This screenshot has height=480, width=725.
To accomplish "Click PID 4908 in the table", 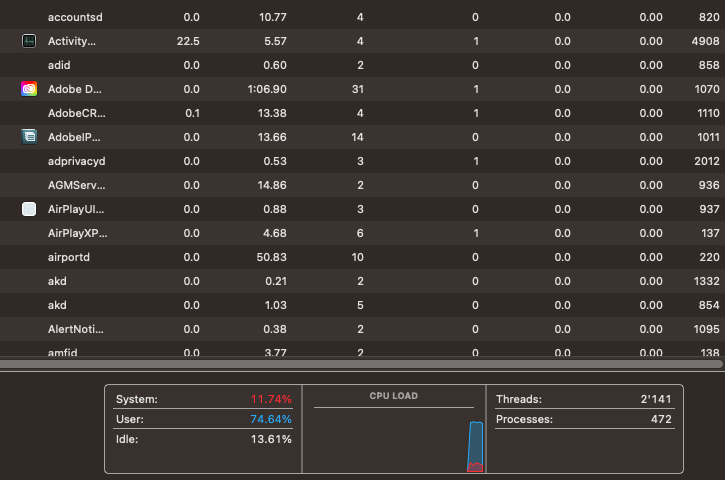I will pyautogui.click(x=705, y=41).
